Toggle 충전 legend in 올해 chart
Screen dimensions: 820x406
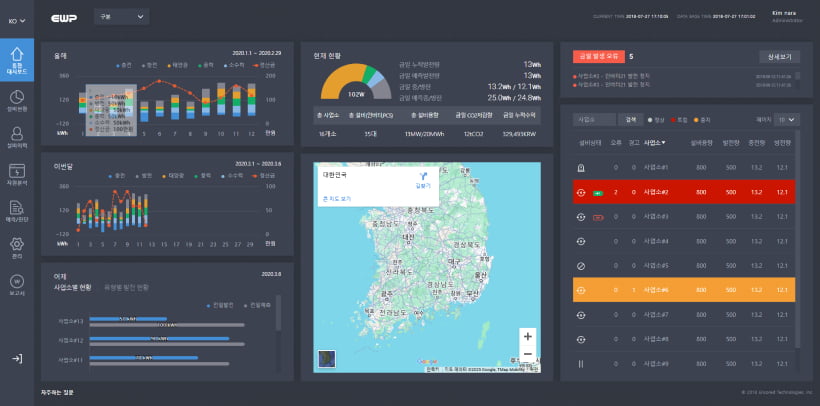[123, 65]
